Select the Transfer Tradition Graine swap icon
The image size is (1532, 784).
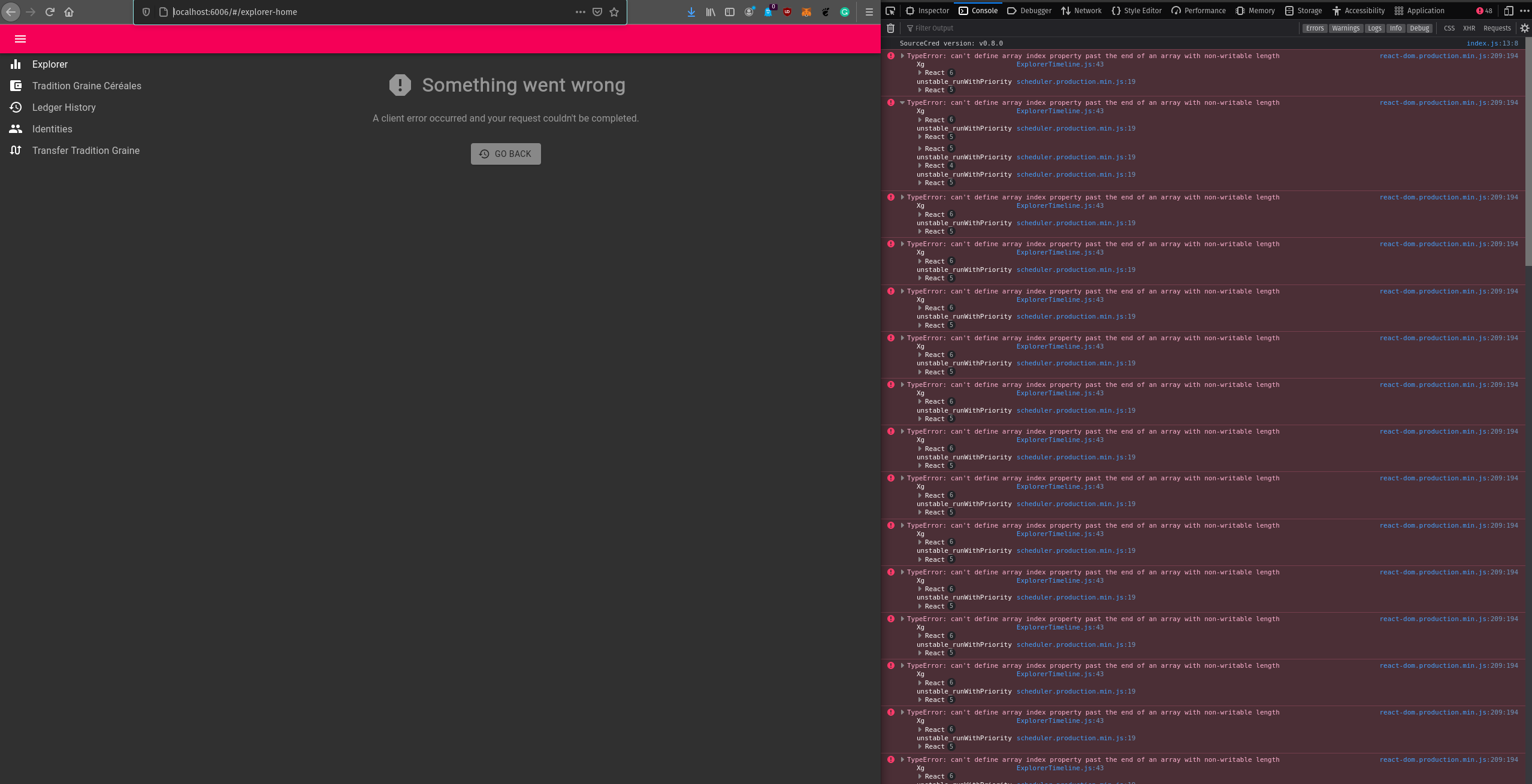click(x=16, y=150)
